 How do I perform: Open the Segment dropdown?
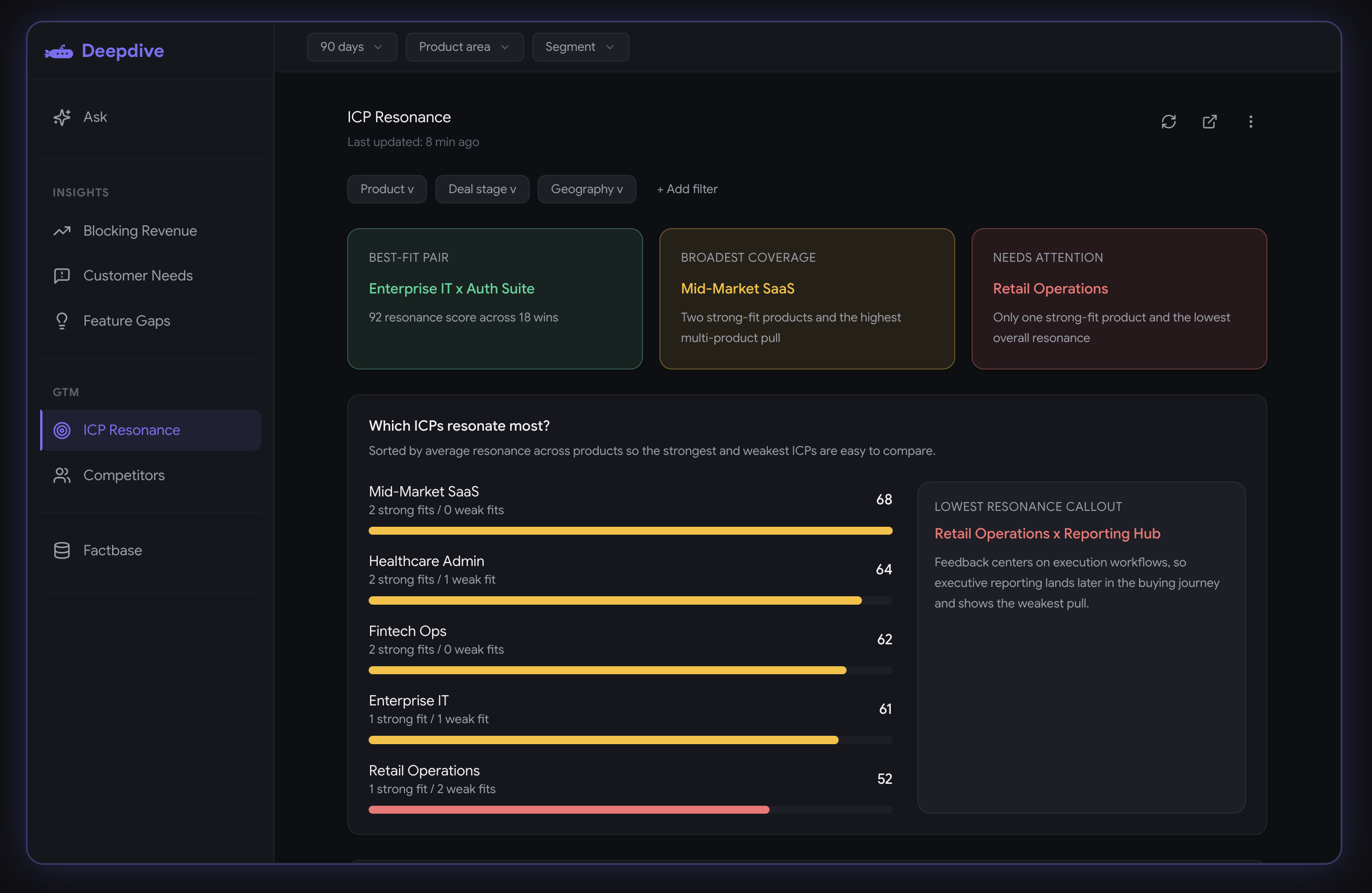click(580, 47)
